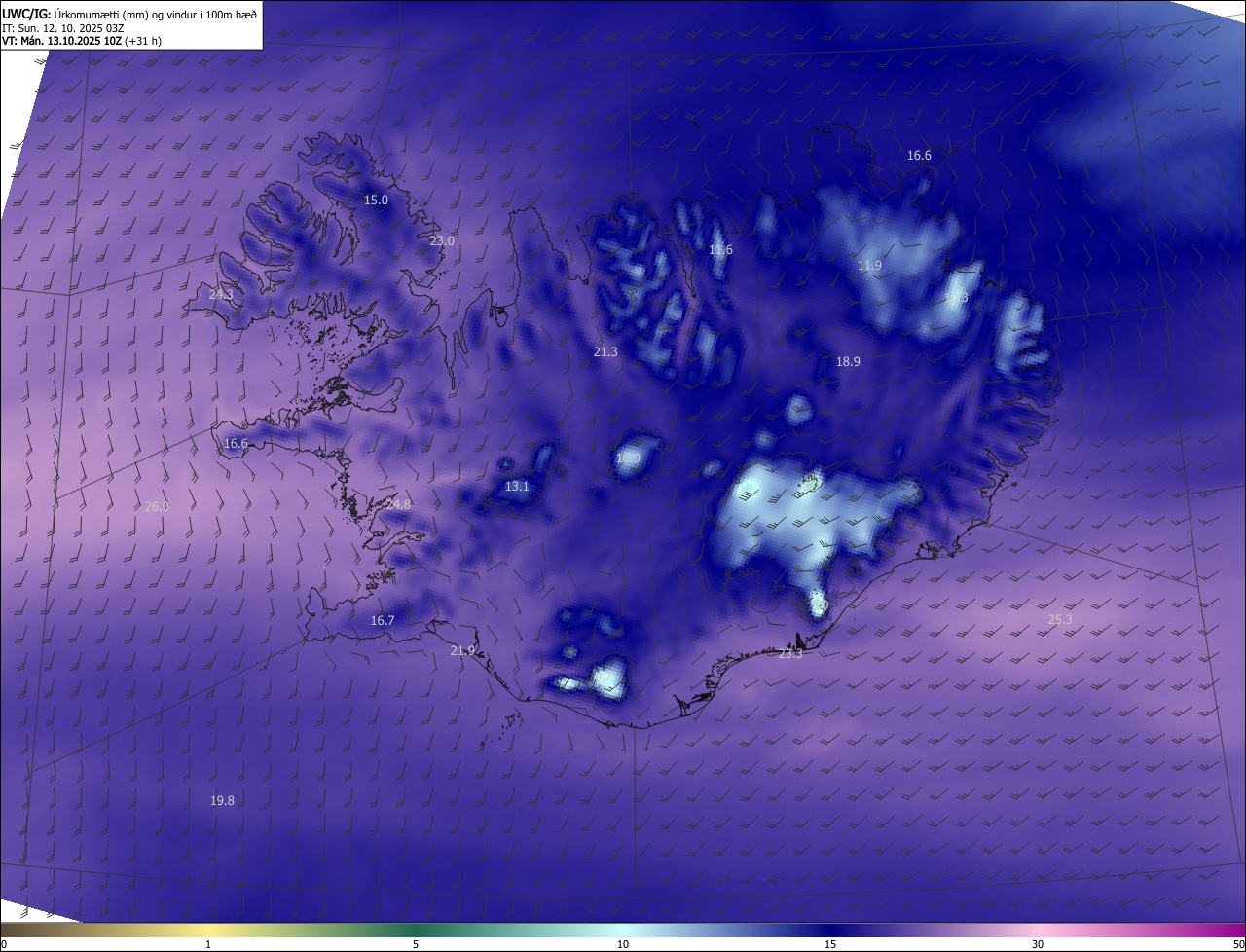Click the 25.3 value over the sea
The height and width of the screenshot is (952, 1246).
tap(1060, 619)
